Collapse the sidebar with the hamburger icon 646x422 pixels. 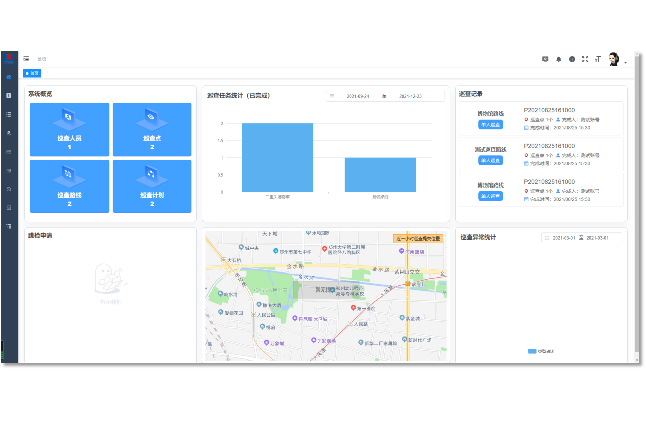coord(26,59)
